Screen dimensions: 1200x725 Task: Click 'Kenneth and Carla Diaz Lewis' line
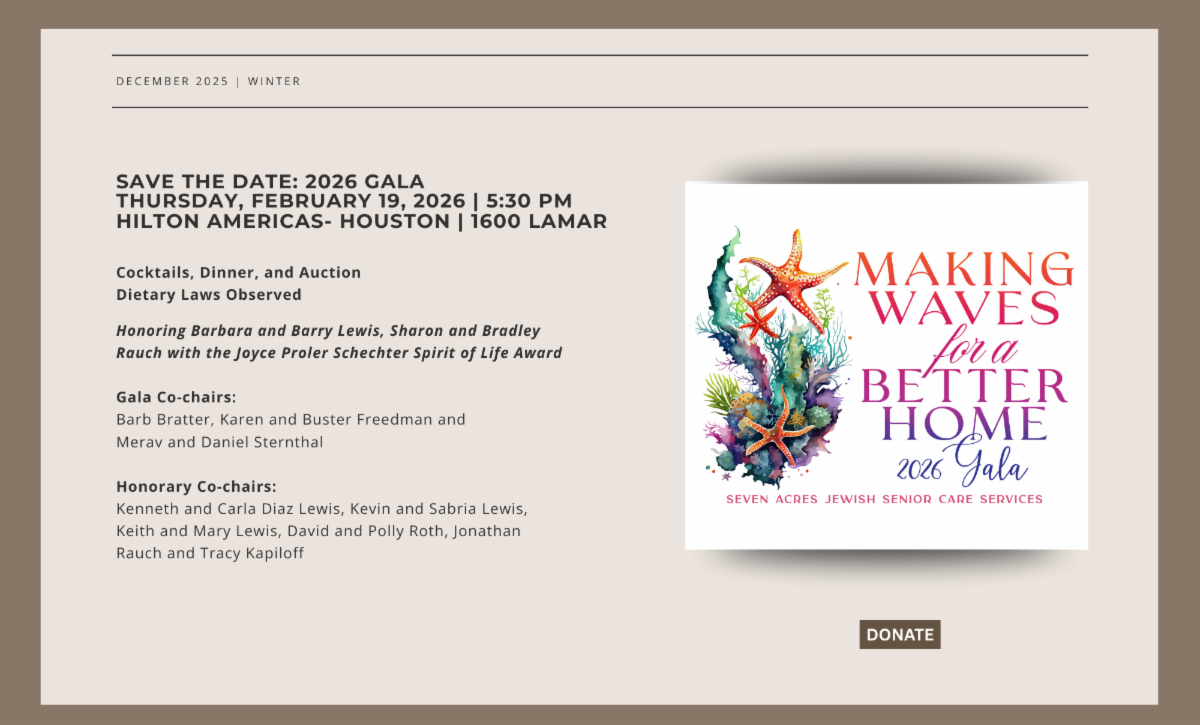click(x=322, y=509)
